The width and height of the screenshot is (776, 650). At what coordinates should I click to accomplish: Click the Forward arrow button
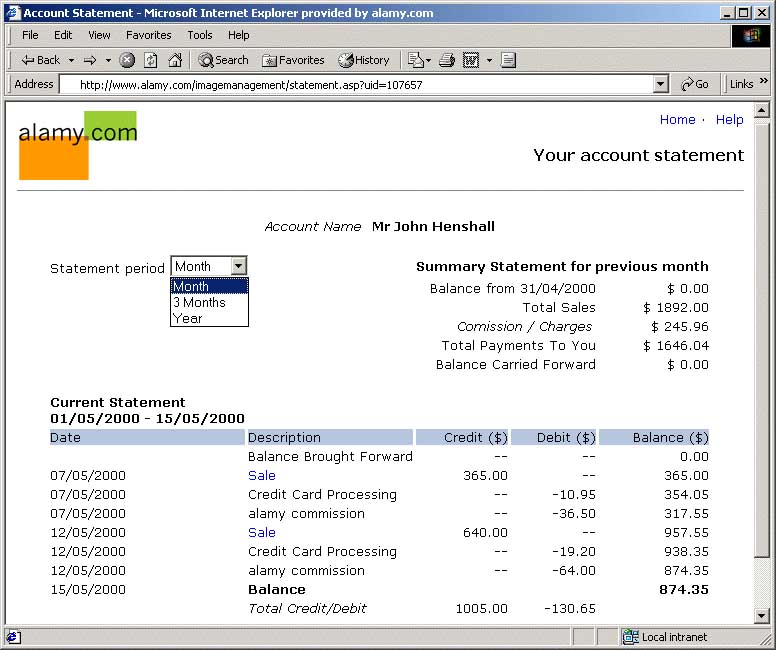(x=90, y=60)
